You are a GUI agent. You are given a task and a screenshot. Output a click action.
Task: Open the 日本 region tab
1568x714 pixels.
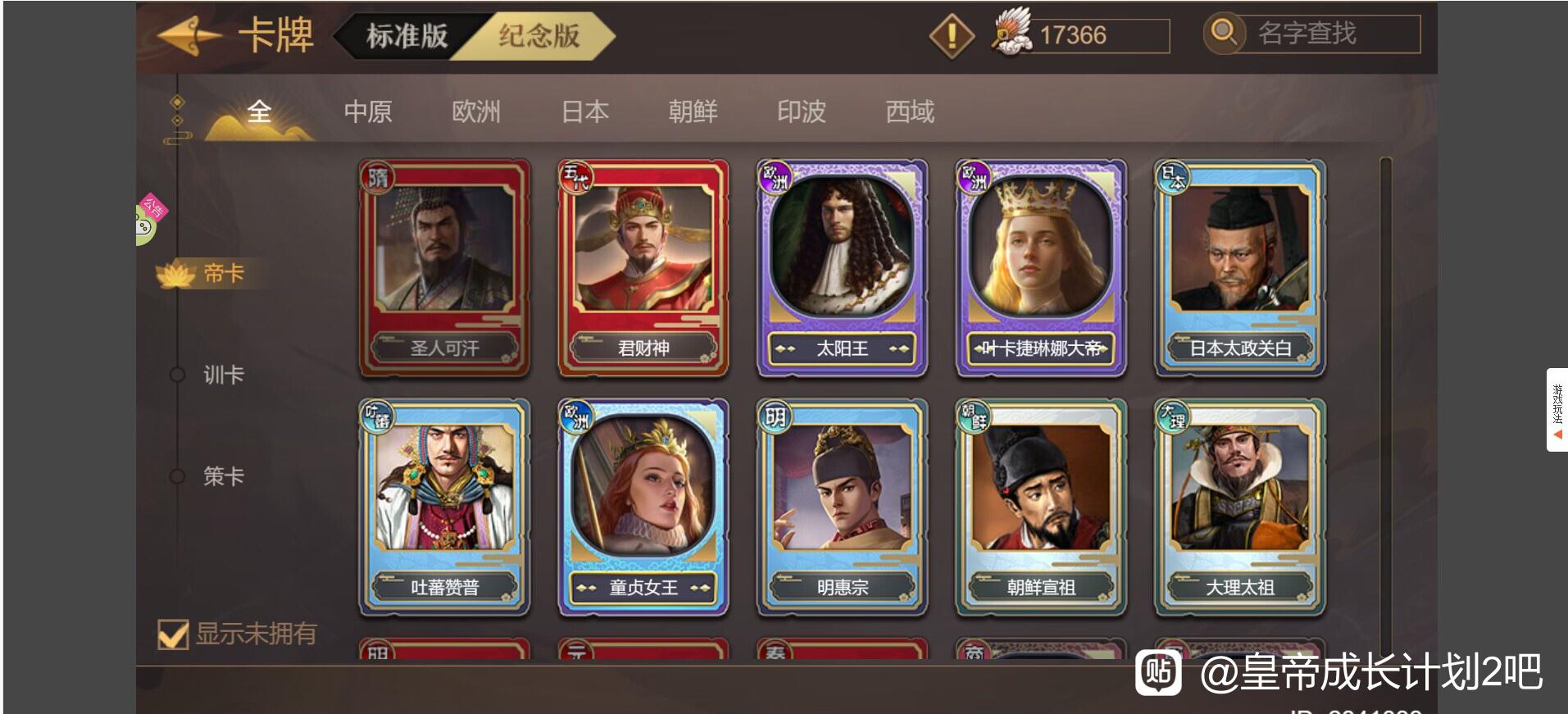[585, 111]
